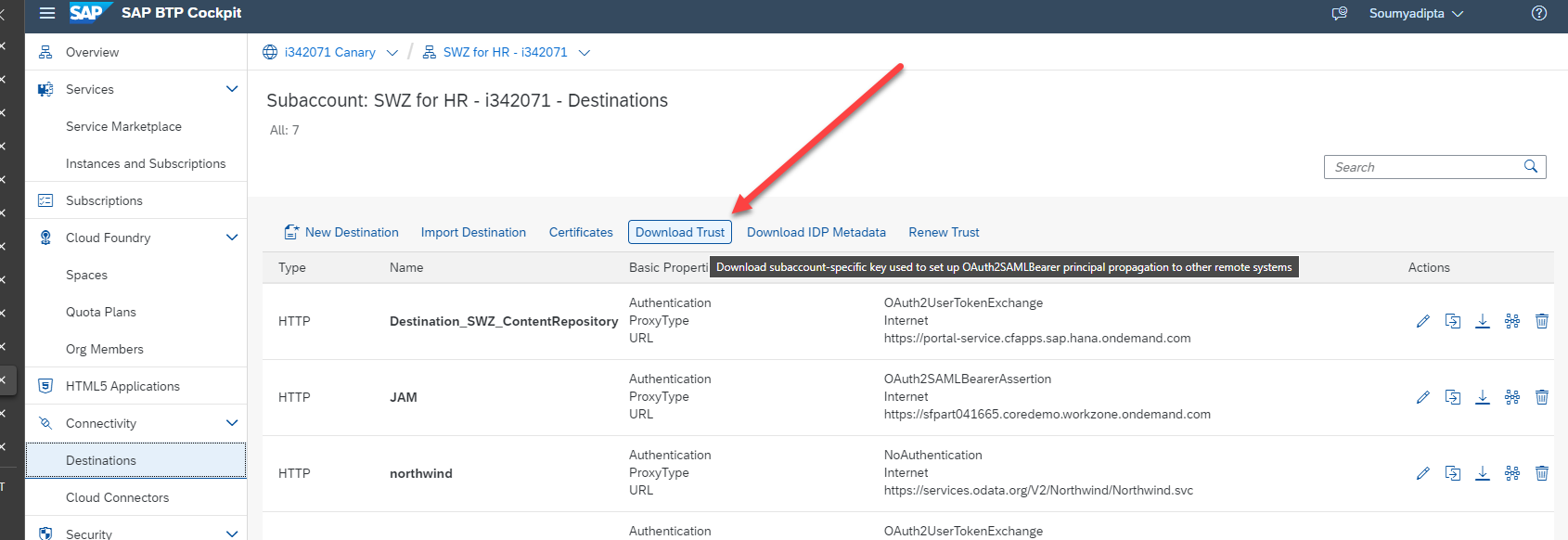Image resolution: width=1568 pixels, height=540 pixels.
Task: Open the Soumyadipta user menu
Action: [x=1416, y=13]
